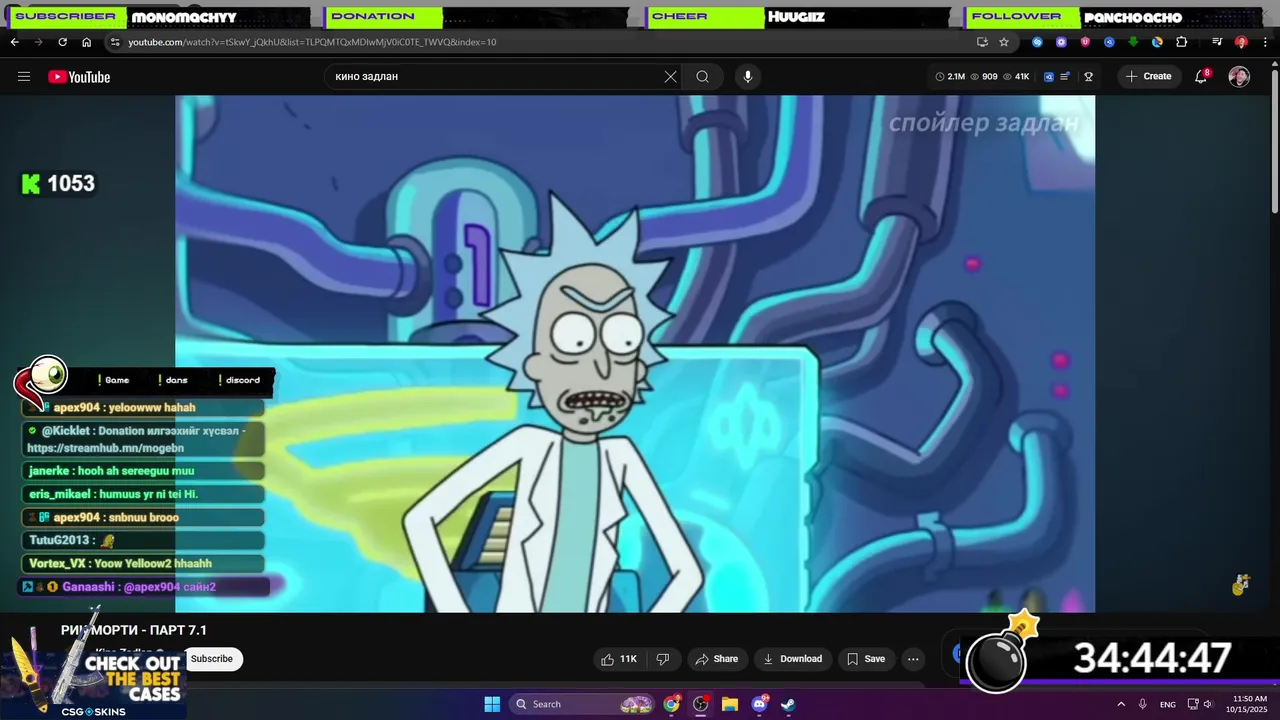Click the install app icon in address bar
Screen dimensions: 1280x720
[x=982, y=42]
